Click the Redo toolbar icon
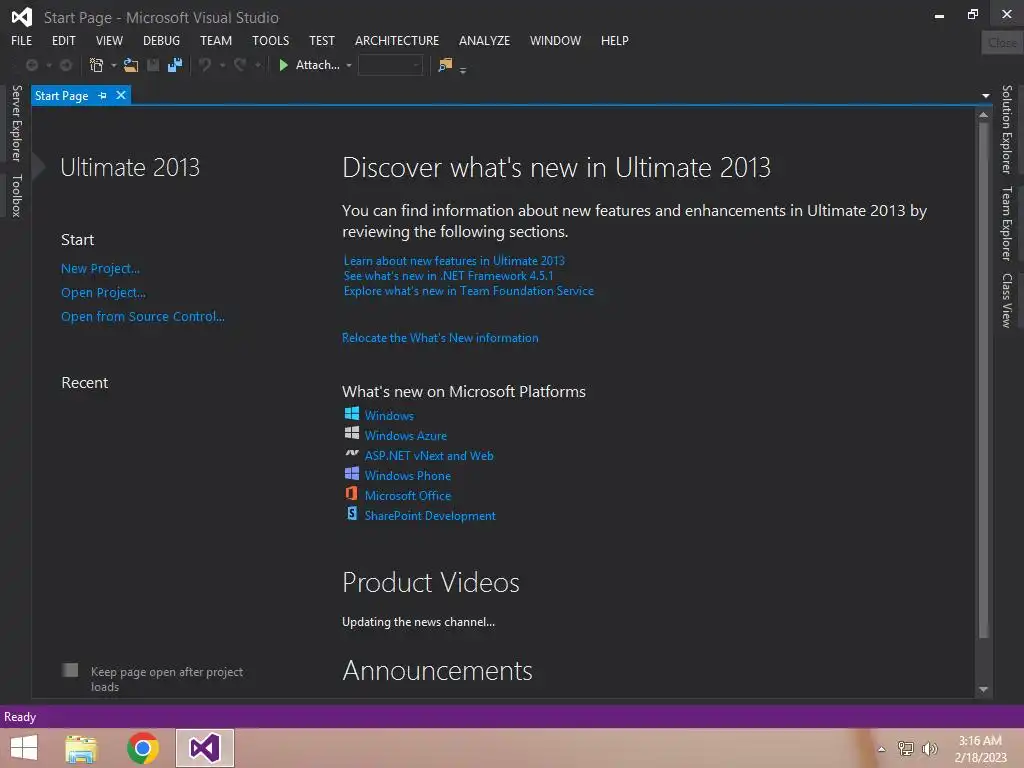Viewport: 1024px width, 768px height. [x=240, y=65]
